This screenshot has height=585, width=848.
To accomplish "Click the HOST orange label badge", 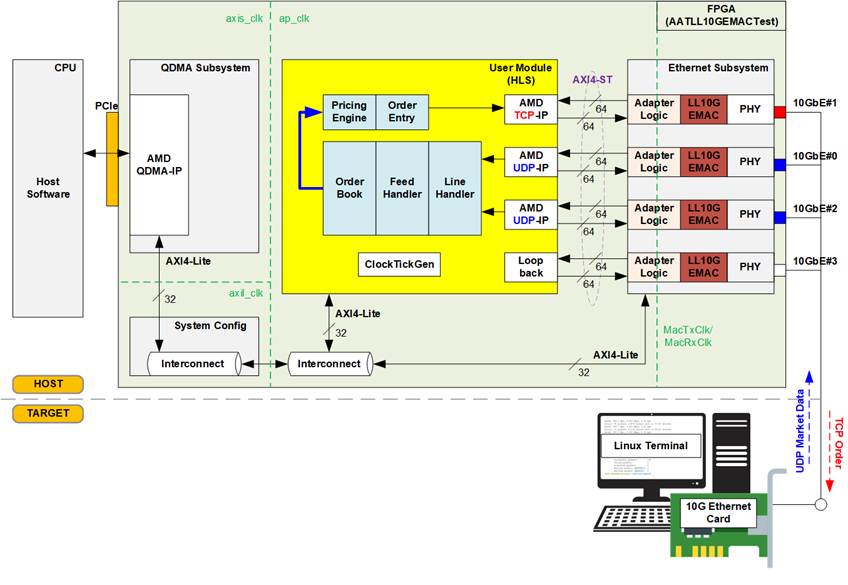I will [x=48, y=384].
